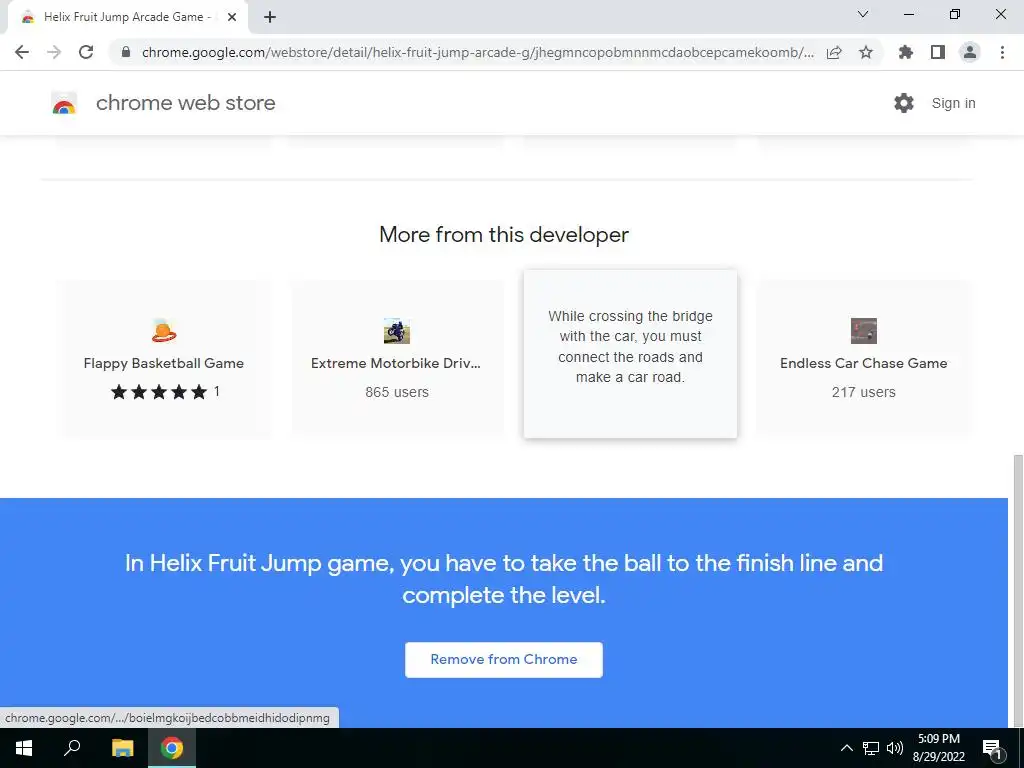The width and height of the screenshot is (1024, 768).
Task: Click the address bar URL
Action: point(477,52)
